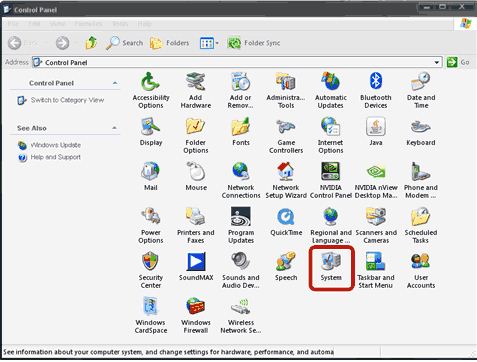Click the Search toolbar button

point(125,43)
